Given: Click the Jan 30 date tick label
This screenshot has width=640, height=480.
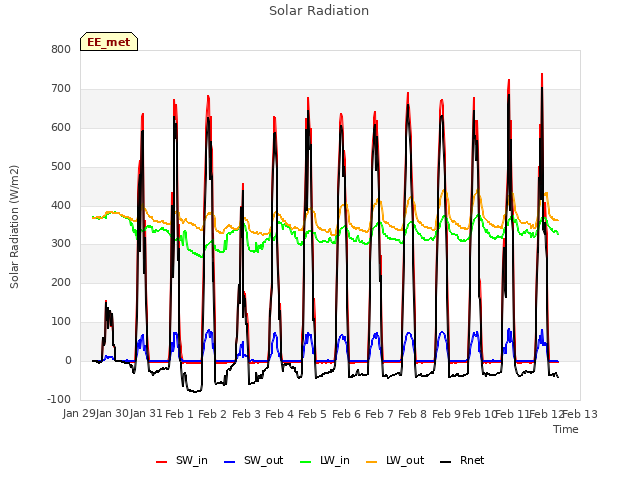Looking at the screenshot, I should coord(112,414).
